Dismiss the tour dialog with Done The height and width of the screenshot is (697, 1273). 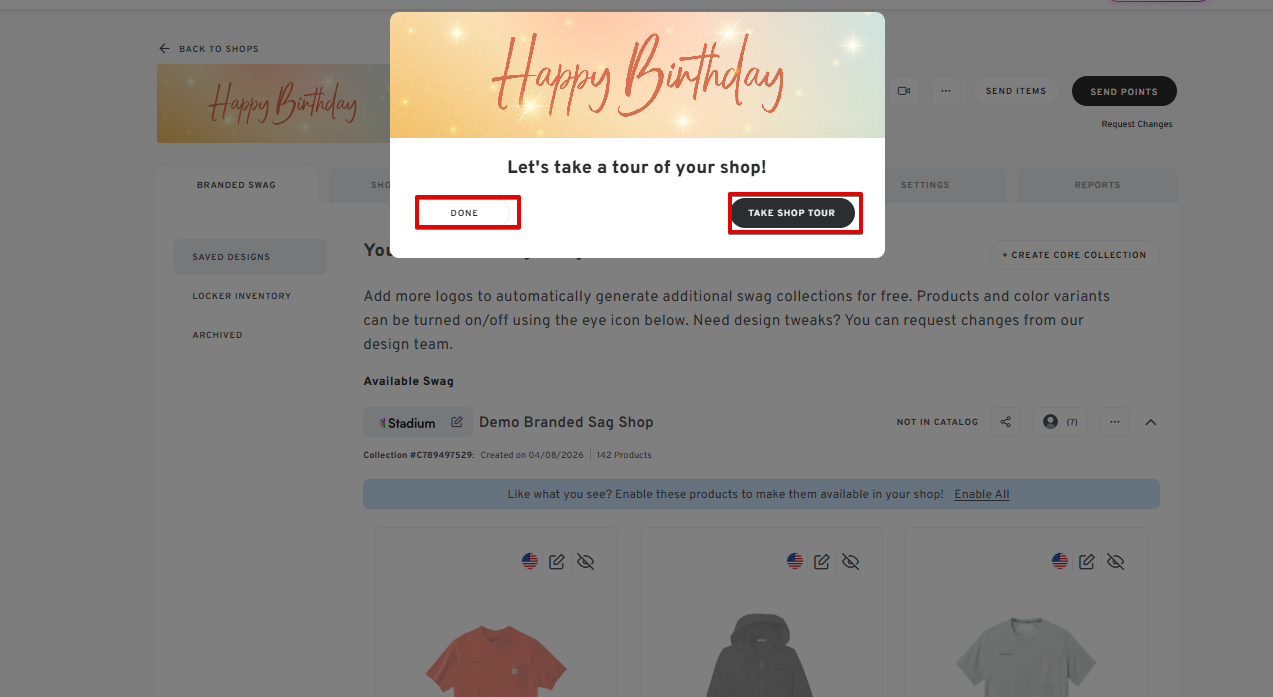click(x=465, y=213)
